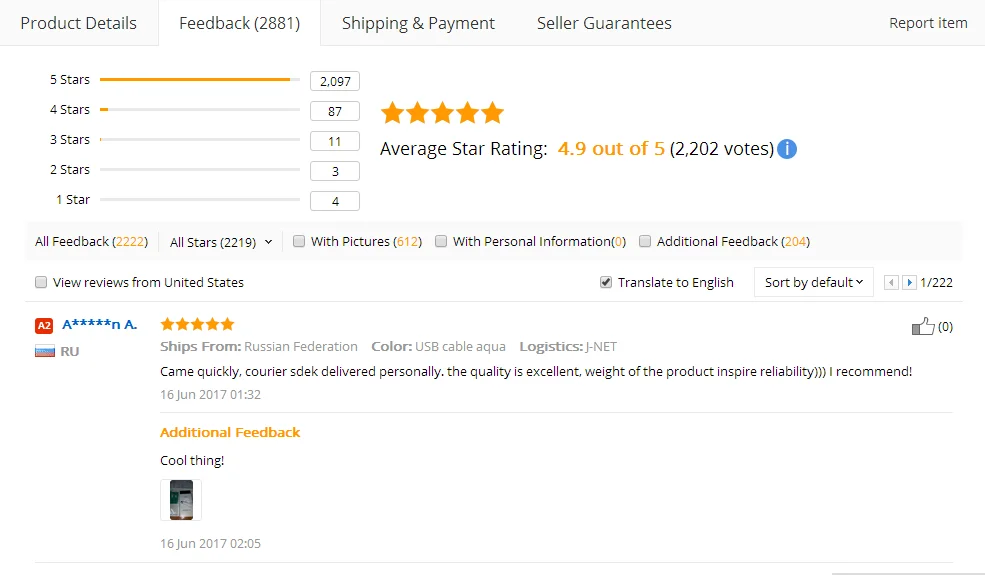Go to previous review page arrow
This screenshot has height=575, width=985.
pos(892,283)
